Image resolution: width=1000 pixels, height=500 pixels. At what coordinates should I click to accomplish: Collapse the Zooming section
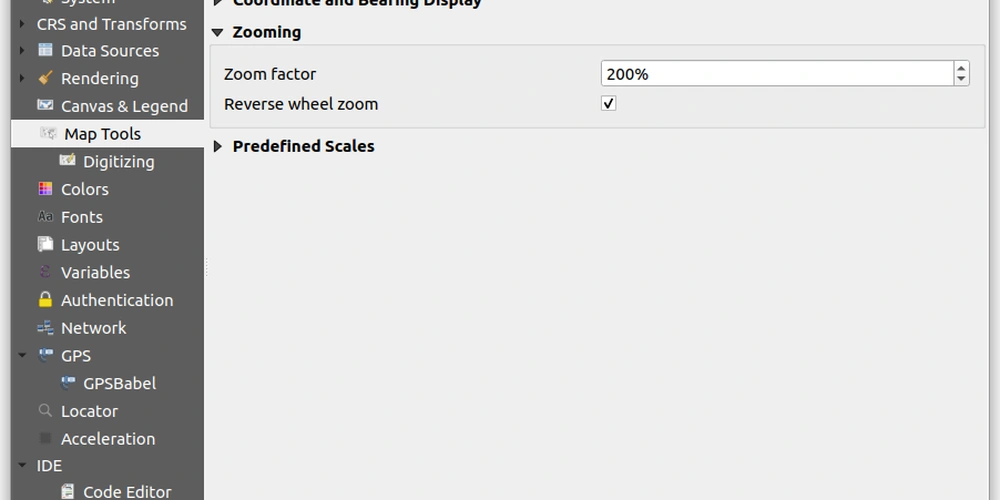(217, 33)
